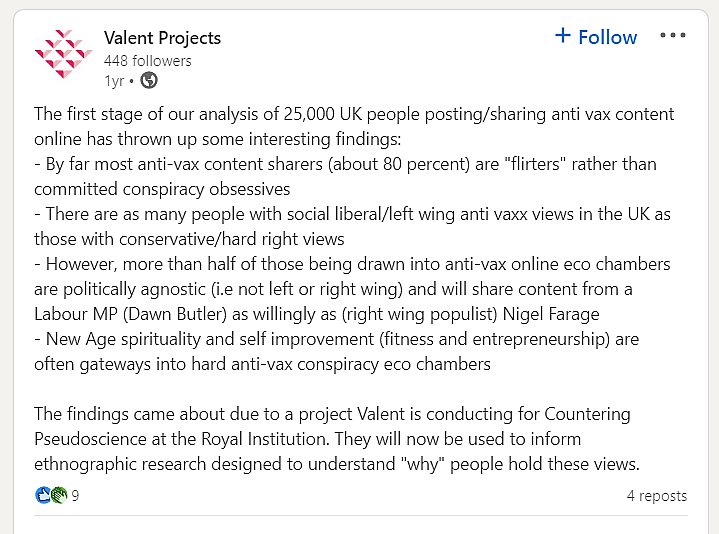This screenshot has height=534, width=719.
Task: Click the line mentioning 25,000 UK people
Action: 354,114
